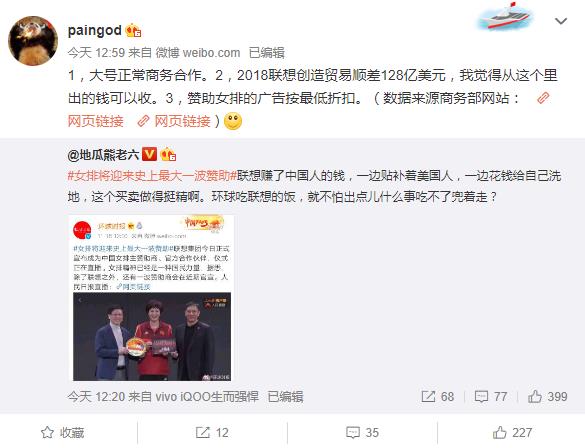Click the comment icon showing 77
Image resolution: width=585 pixels, height=448 pixels.
point(491,396)
